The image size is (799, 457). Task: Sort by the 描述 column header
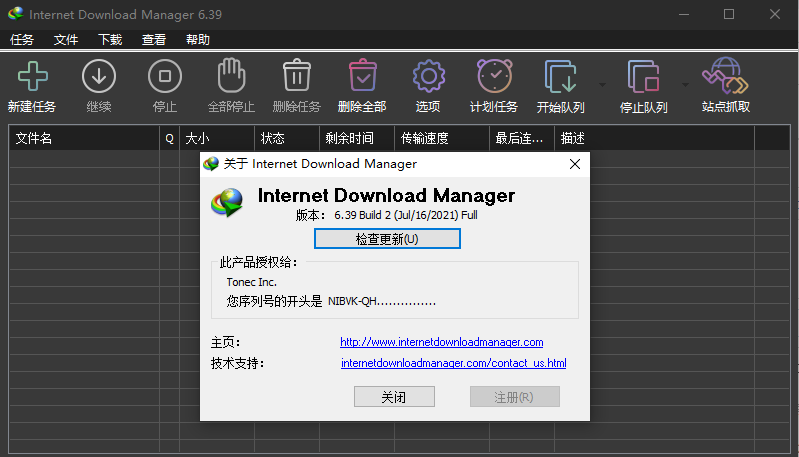point(654,138)
